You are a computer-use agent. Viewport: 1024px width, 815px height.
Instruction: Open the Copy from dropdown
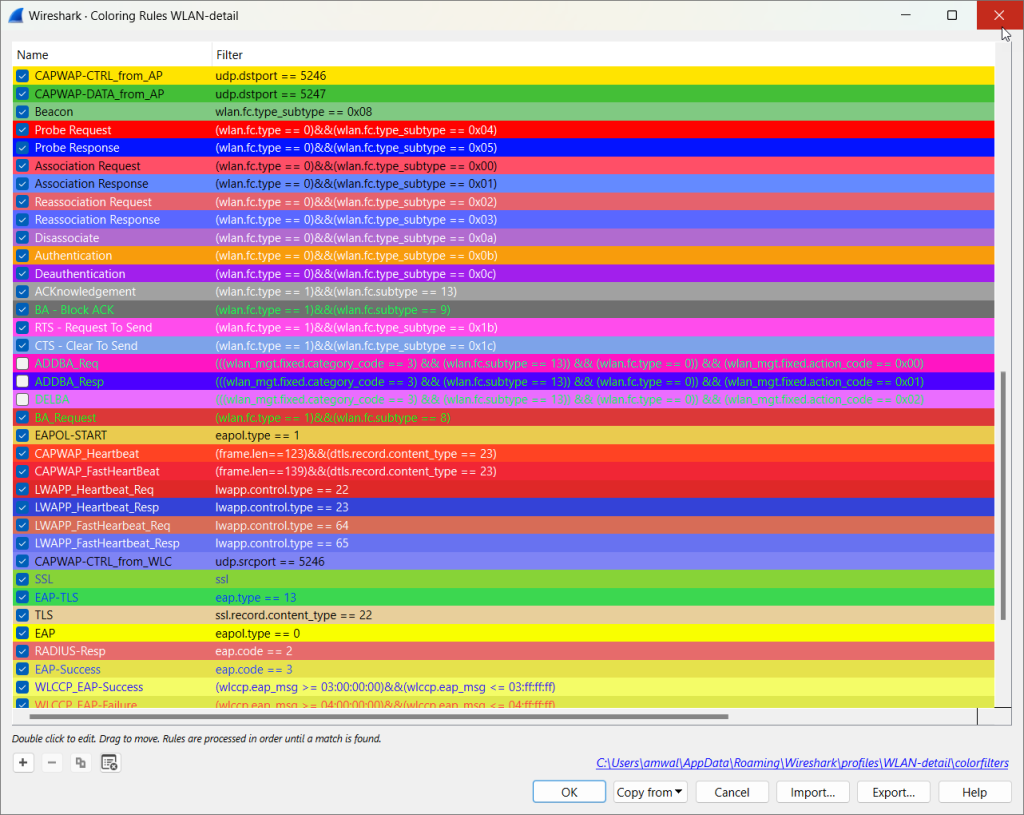650,792
